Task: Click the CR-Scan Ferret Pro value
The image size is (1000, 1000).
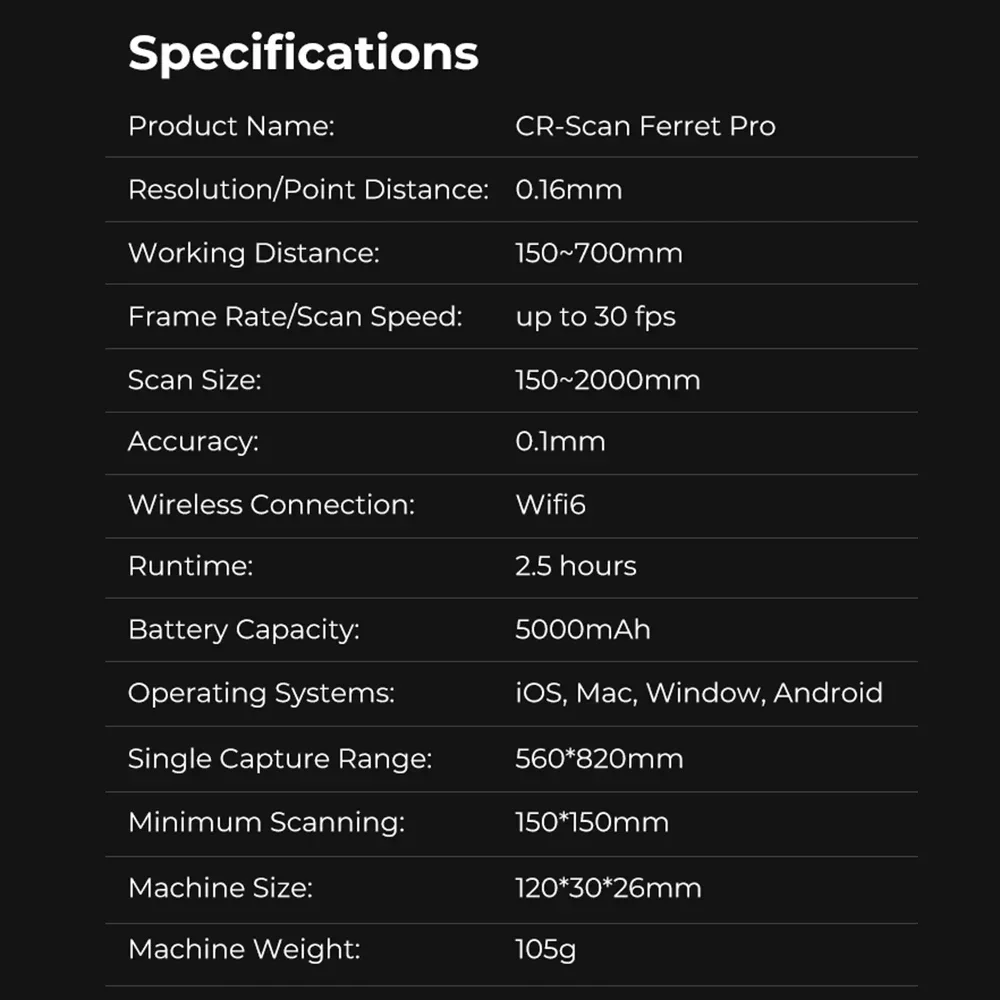Action: point(645,127)
